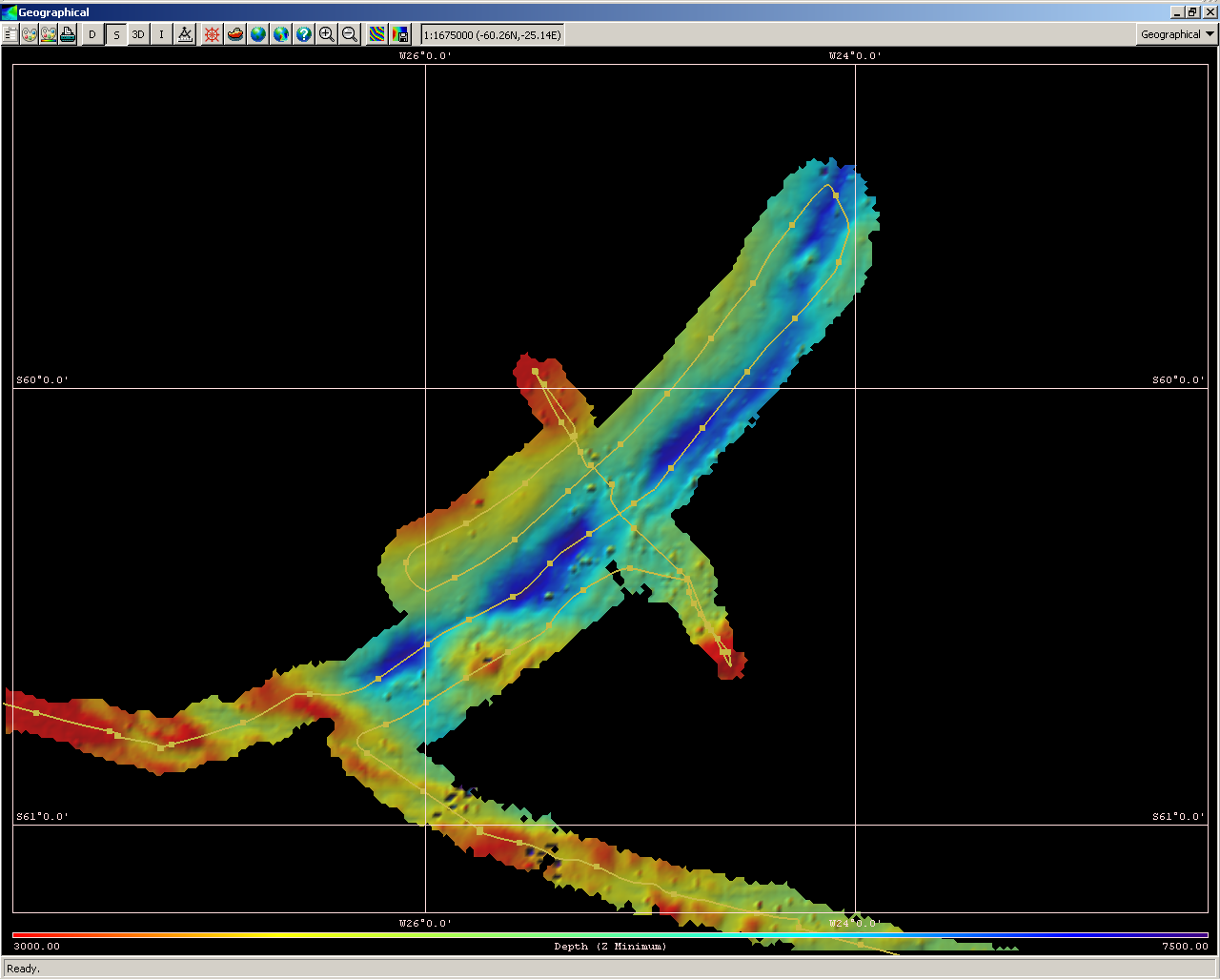Click the colormap pattern icon near zoom tools
The image size is (1220, 980).
(377, 34)
